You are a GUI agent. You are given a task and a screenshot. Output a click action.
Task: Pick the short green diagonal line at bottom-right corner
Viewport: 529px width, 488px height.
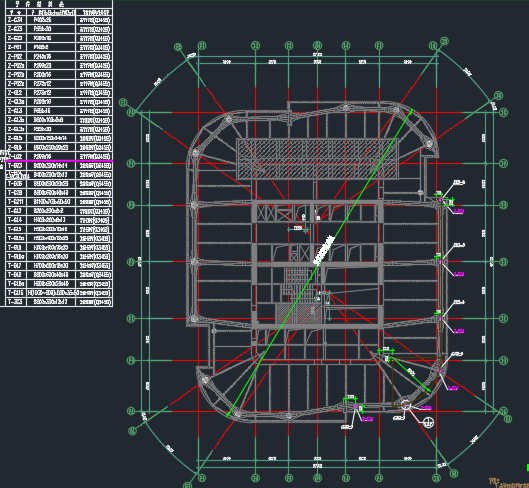(411, 374)
